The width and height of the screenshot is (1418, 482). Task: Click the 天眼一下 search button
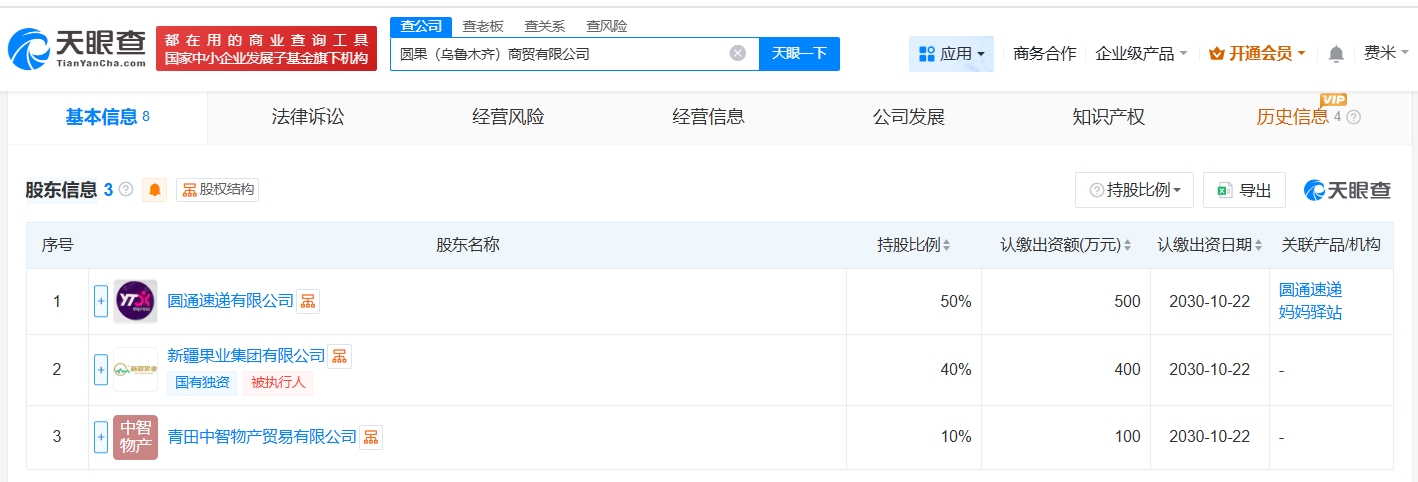[x=799, y=54]
